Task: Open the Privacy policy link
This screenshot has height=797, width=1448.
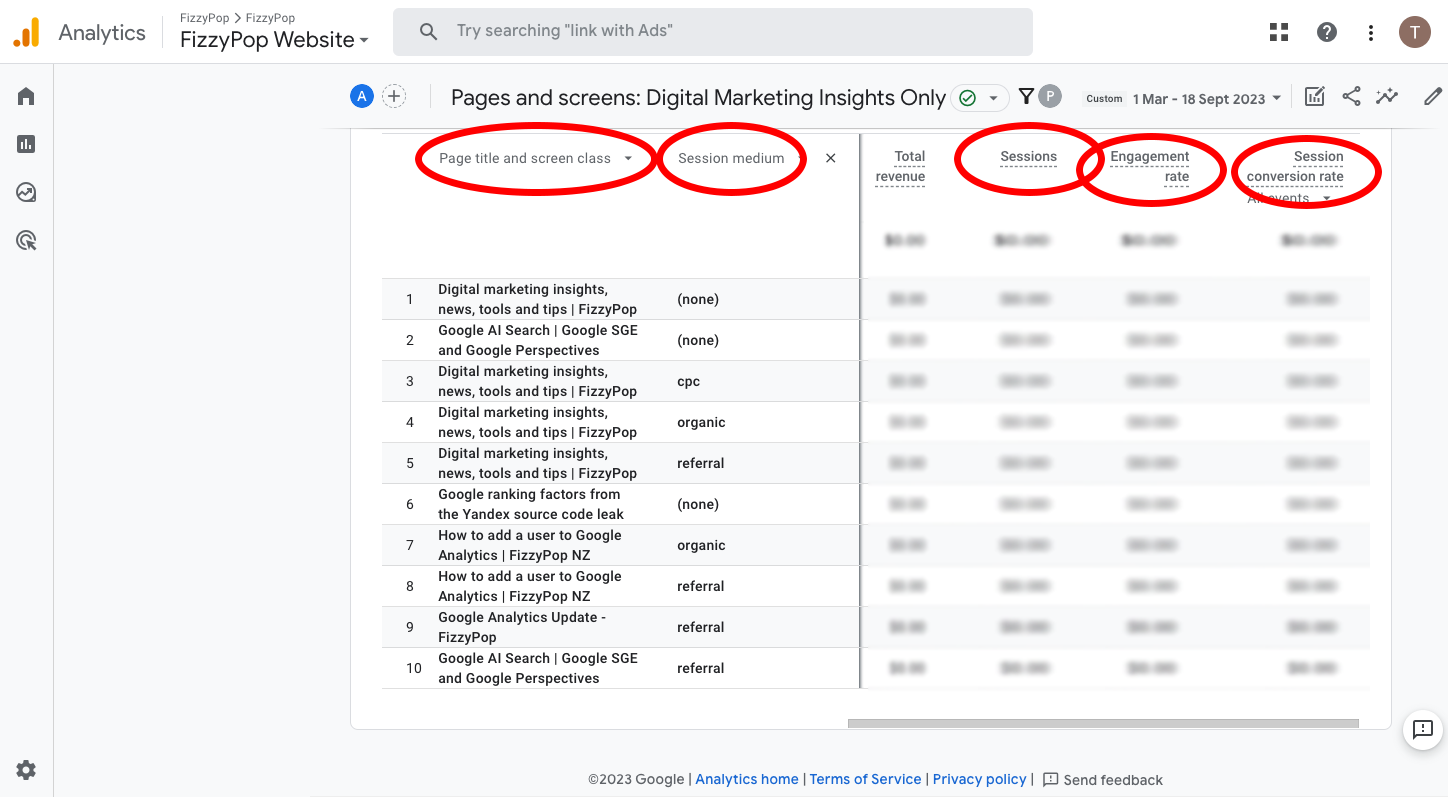Action: coord(979,779)
